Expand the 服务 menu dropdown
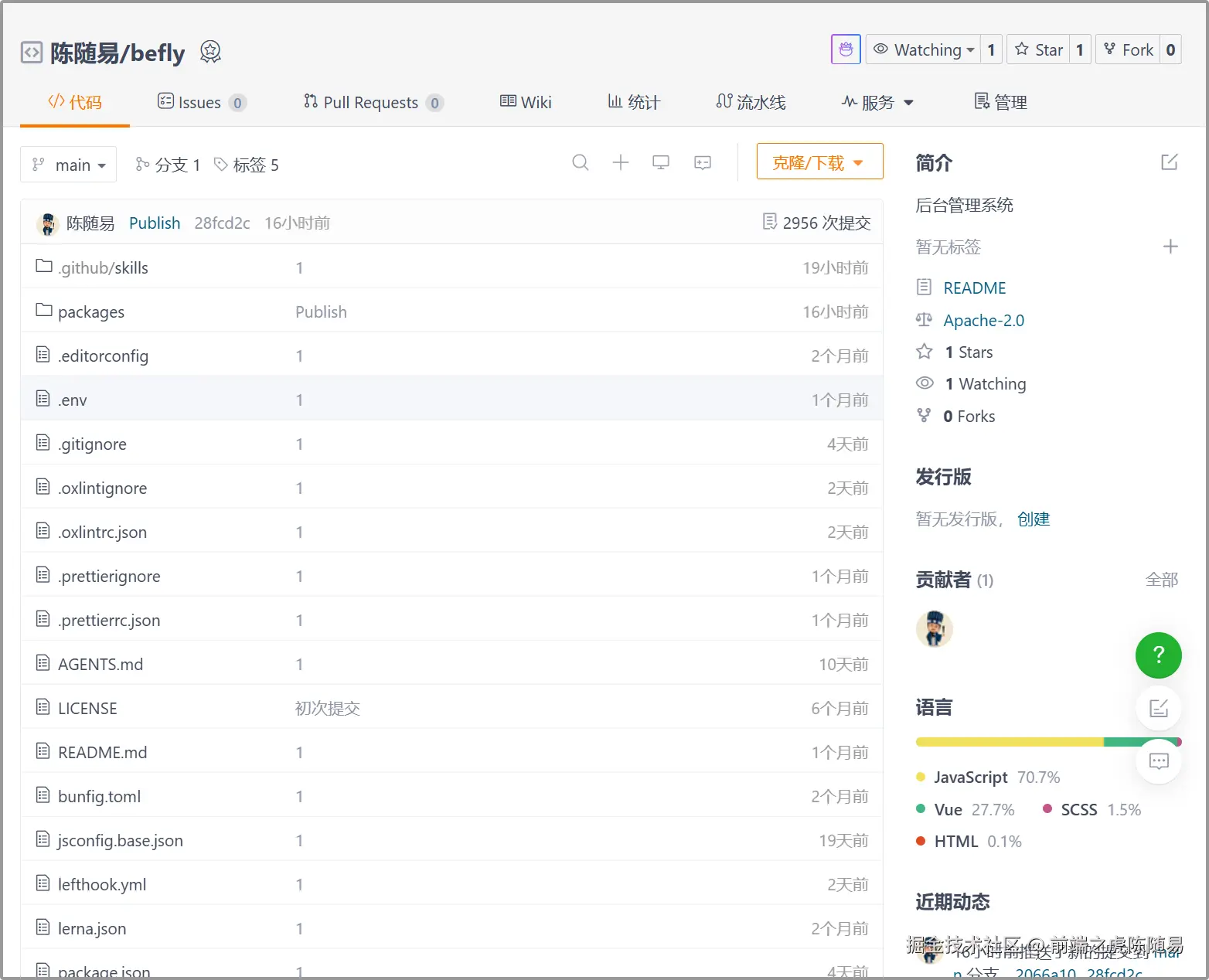1209x980 pixels. (877, 102)
